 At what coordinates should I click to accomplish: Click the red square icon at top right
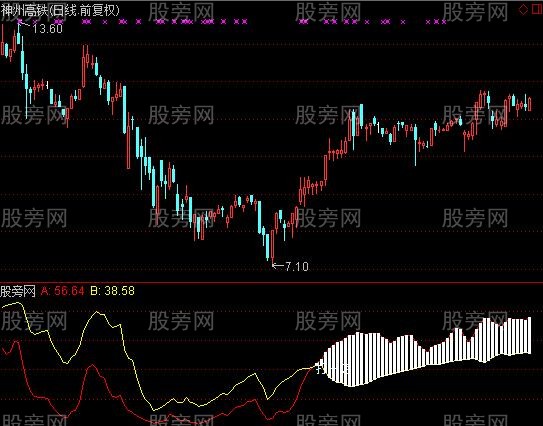point(537,9)
